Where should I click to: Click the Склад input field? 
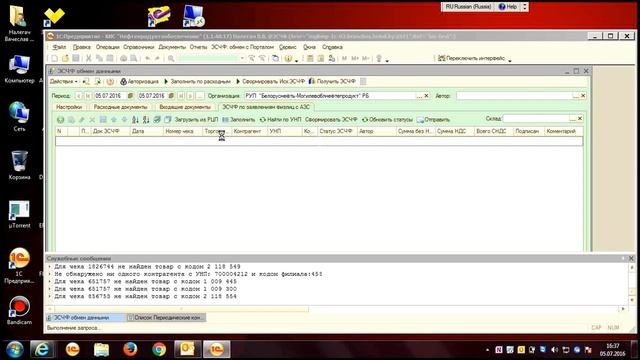pos(536,119)
